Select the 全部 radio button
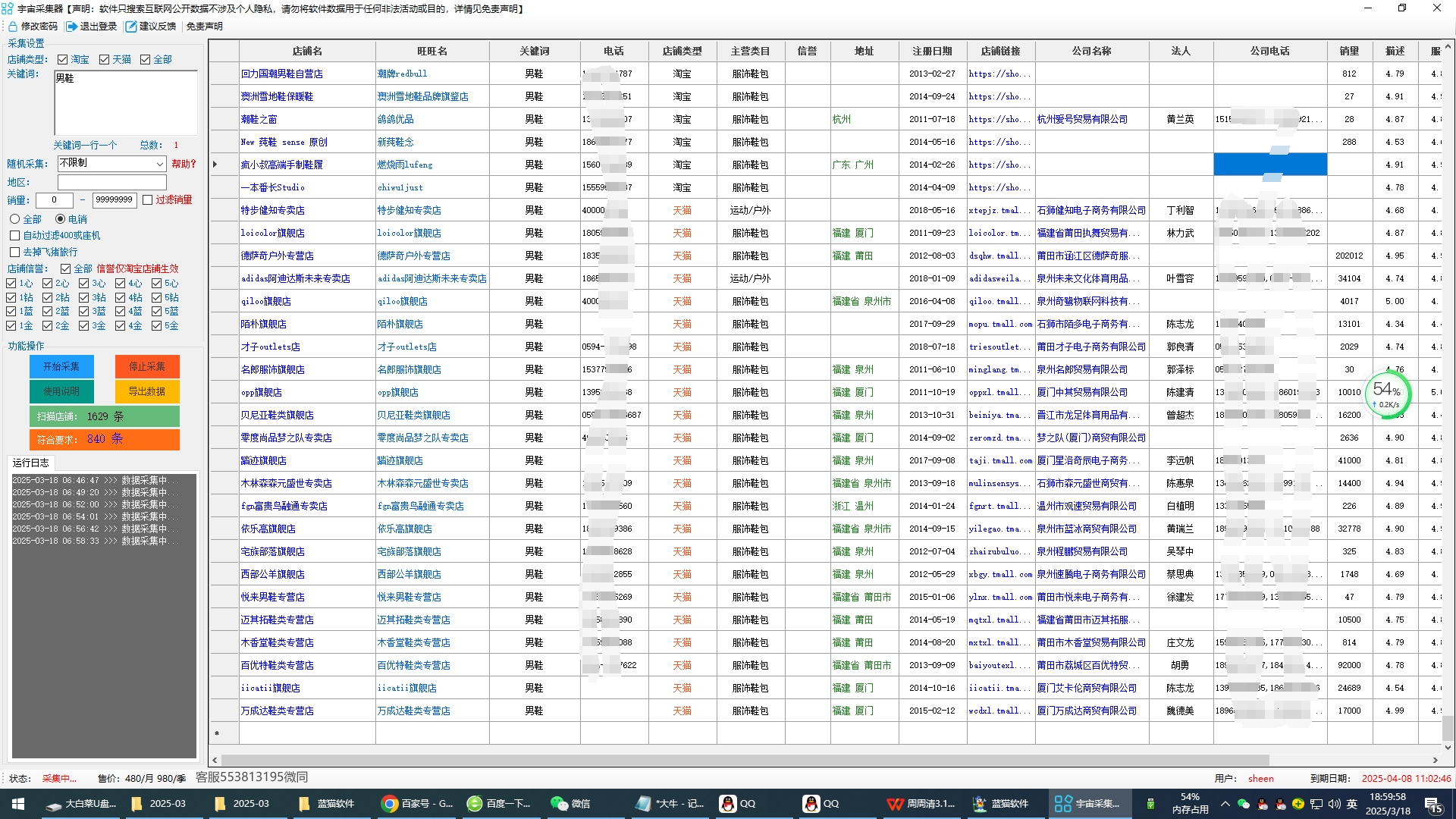 (14, 219)
